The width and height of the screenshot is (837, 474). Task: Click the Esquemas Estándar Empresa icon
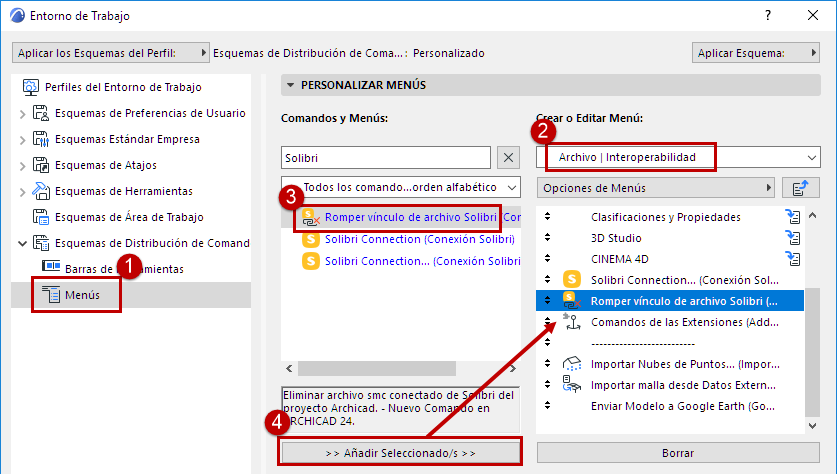click(x=41, y=139)
